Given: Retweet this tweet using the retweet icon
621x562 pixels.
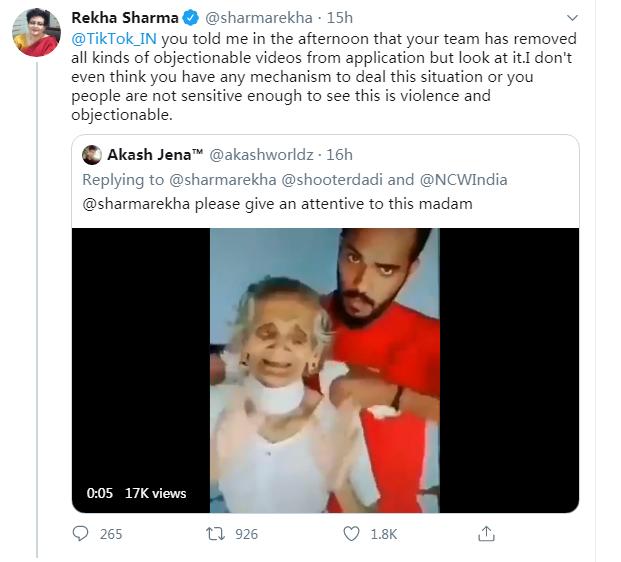Looking at the screenshot, I should click(215, 533).
